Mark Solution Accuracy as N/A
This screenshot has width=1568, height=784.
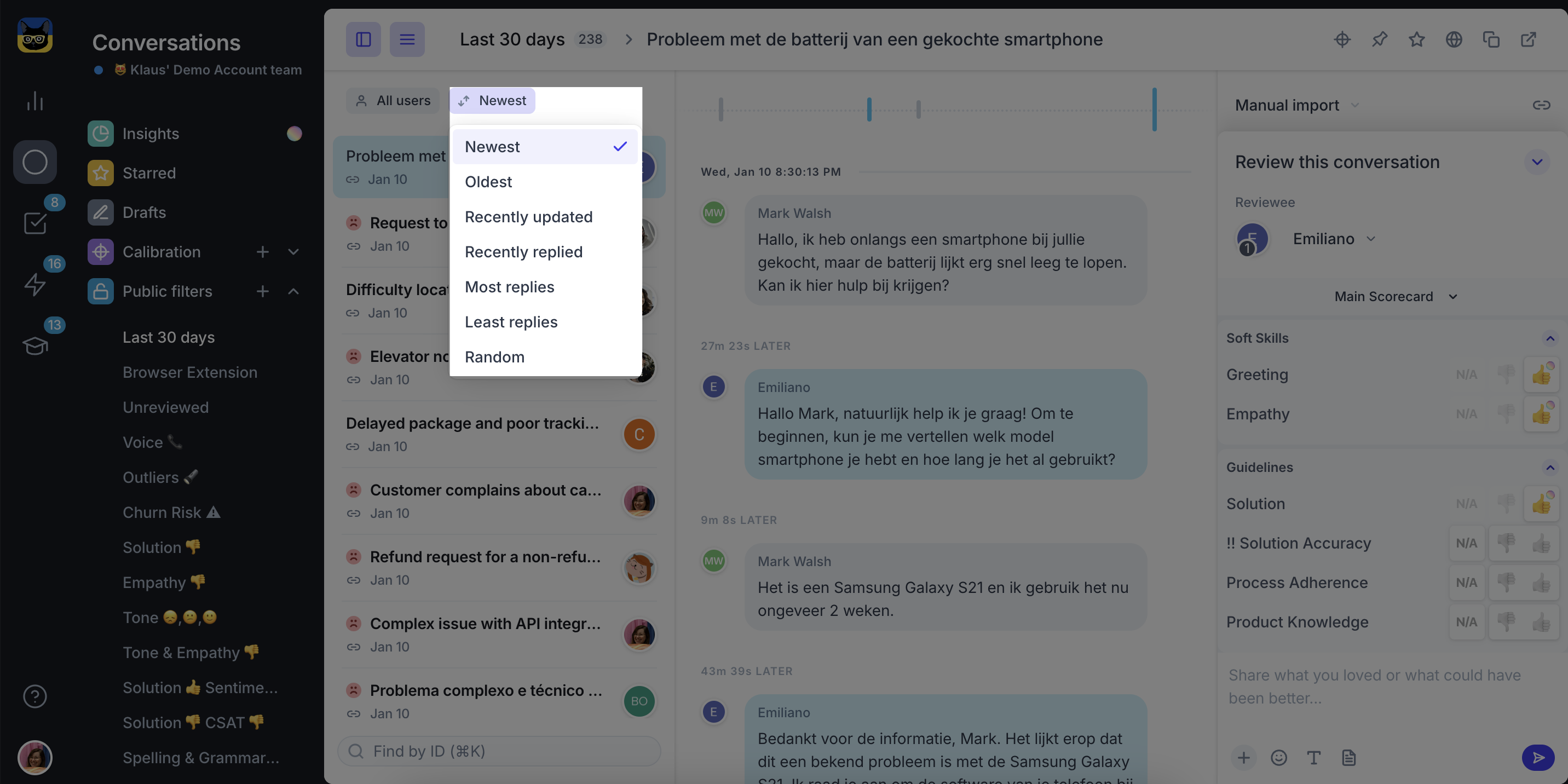point(1466,543)
